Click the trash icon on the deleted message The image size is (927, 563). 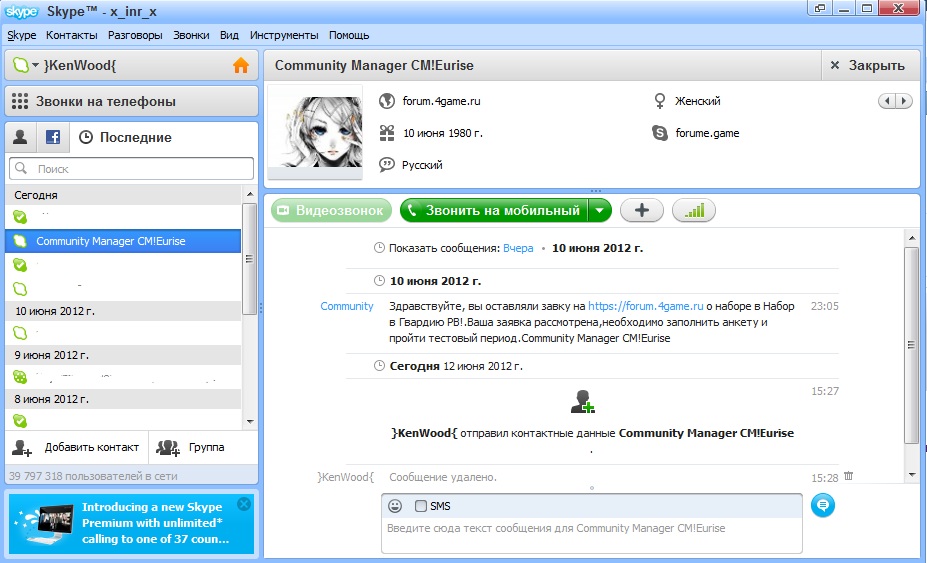coord(849,475)
